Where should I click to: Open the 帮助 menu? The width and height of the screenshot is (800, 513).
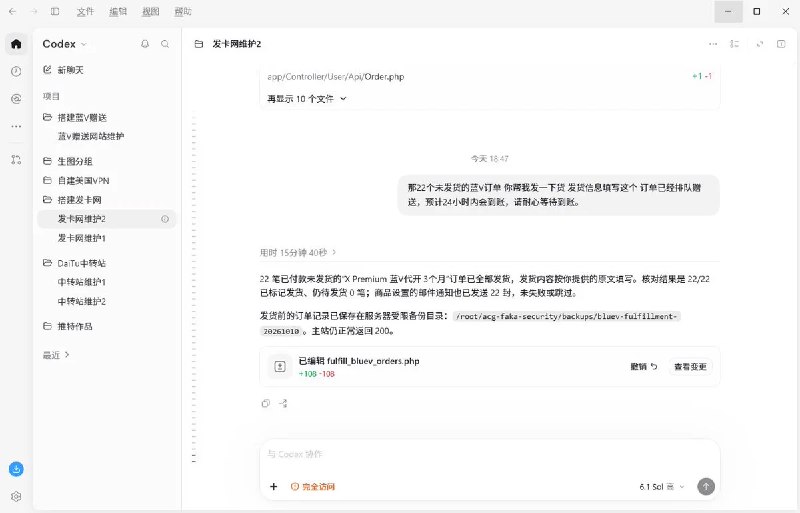[183, 11]
